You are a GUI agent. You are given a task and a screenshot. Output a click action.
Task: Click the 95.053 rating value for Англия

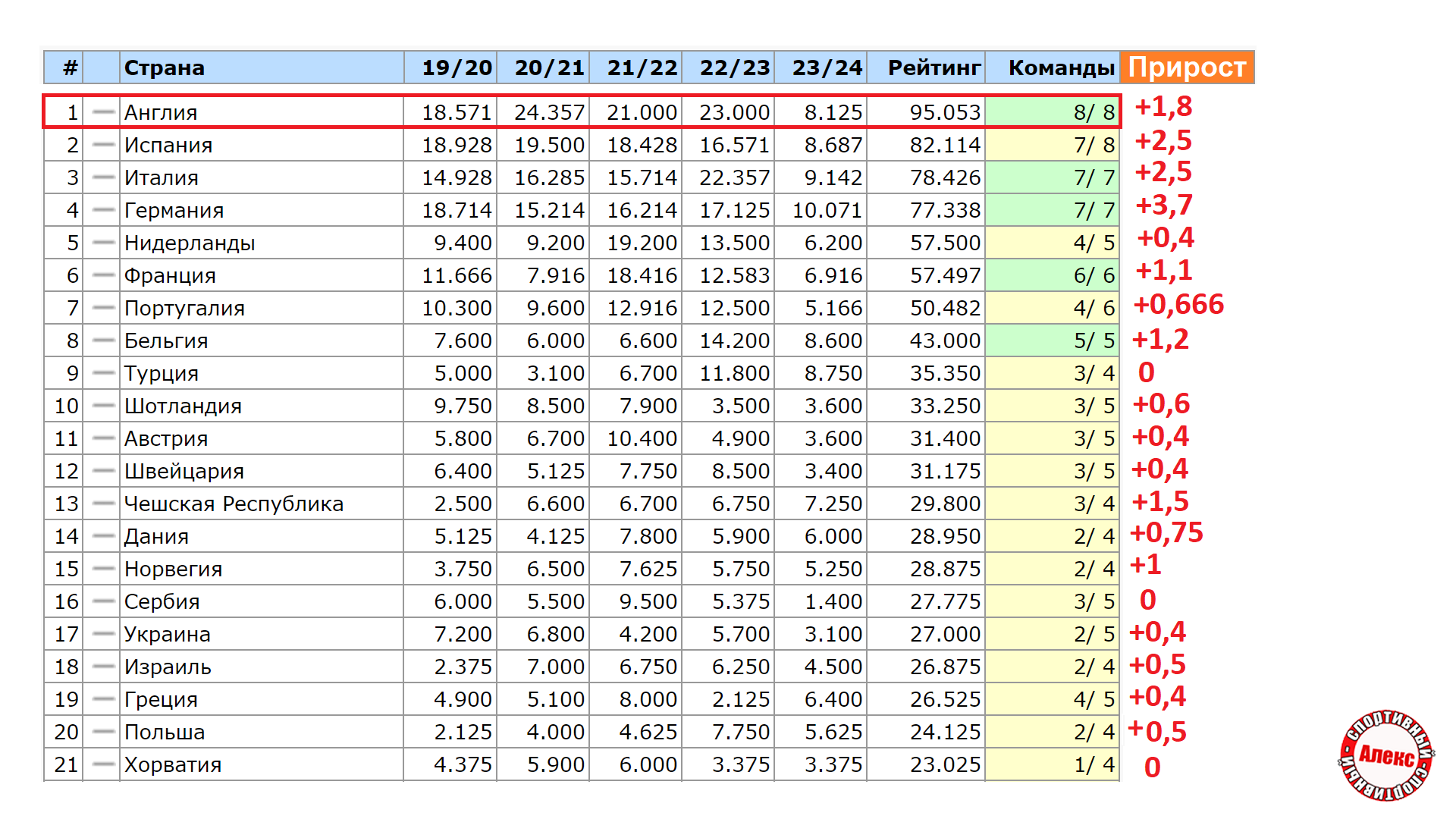pos(945,112)
